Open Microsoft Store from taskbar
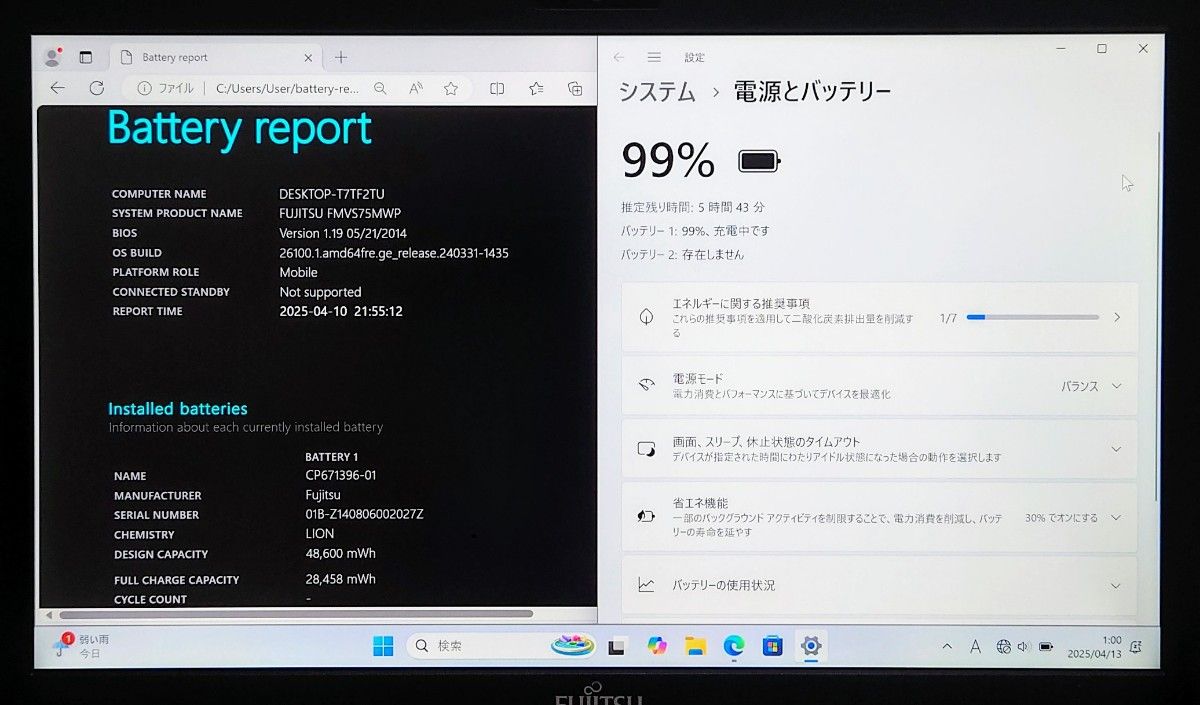Image resolution: width=1200 pixels, height=705 pixels. (772, 646)
